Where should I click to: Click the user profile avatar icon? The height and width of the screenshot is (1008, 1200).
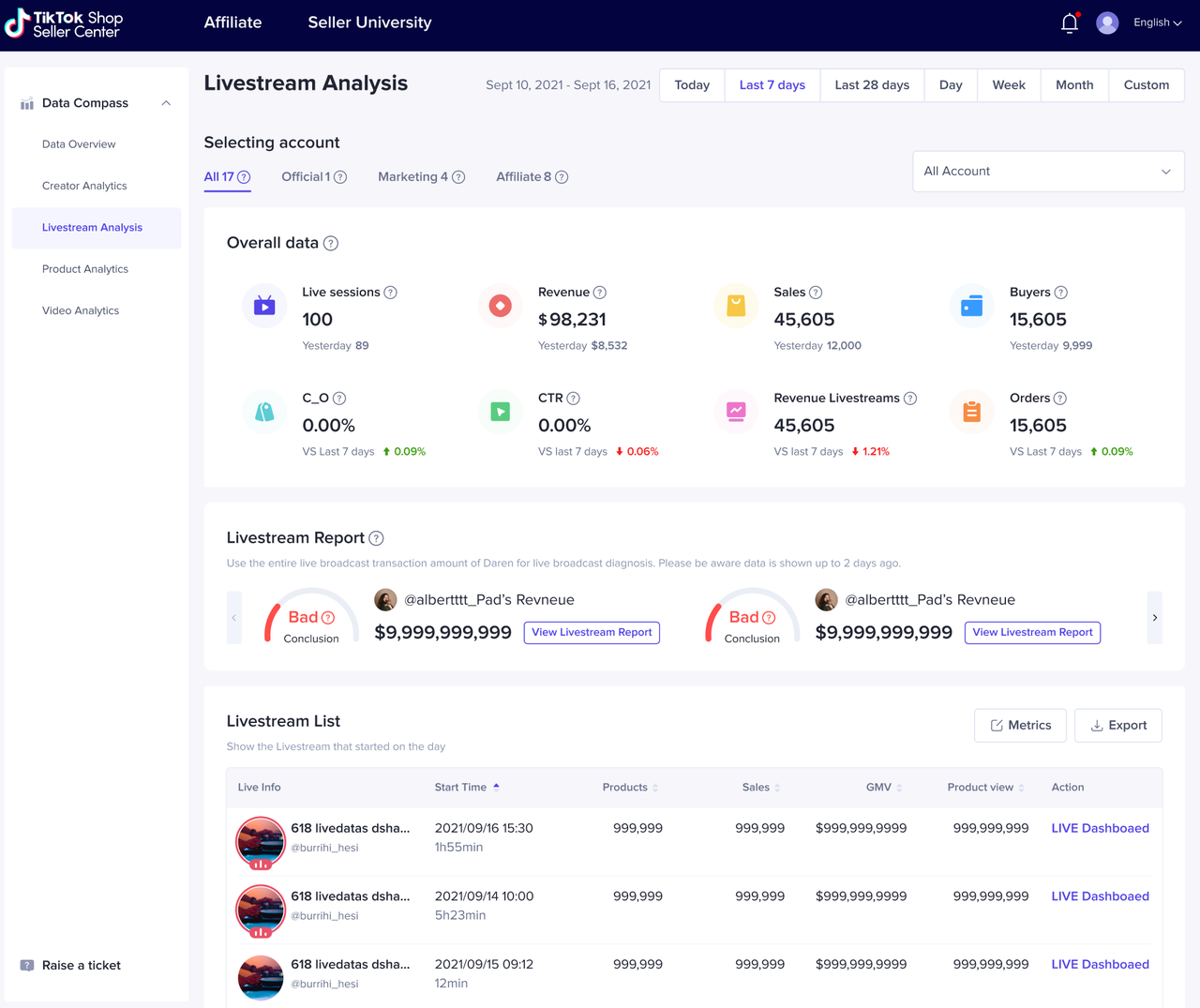coord(1107,23)
